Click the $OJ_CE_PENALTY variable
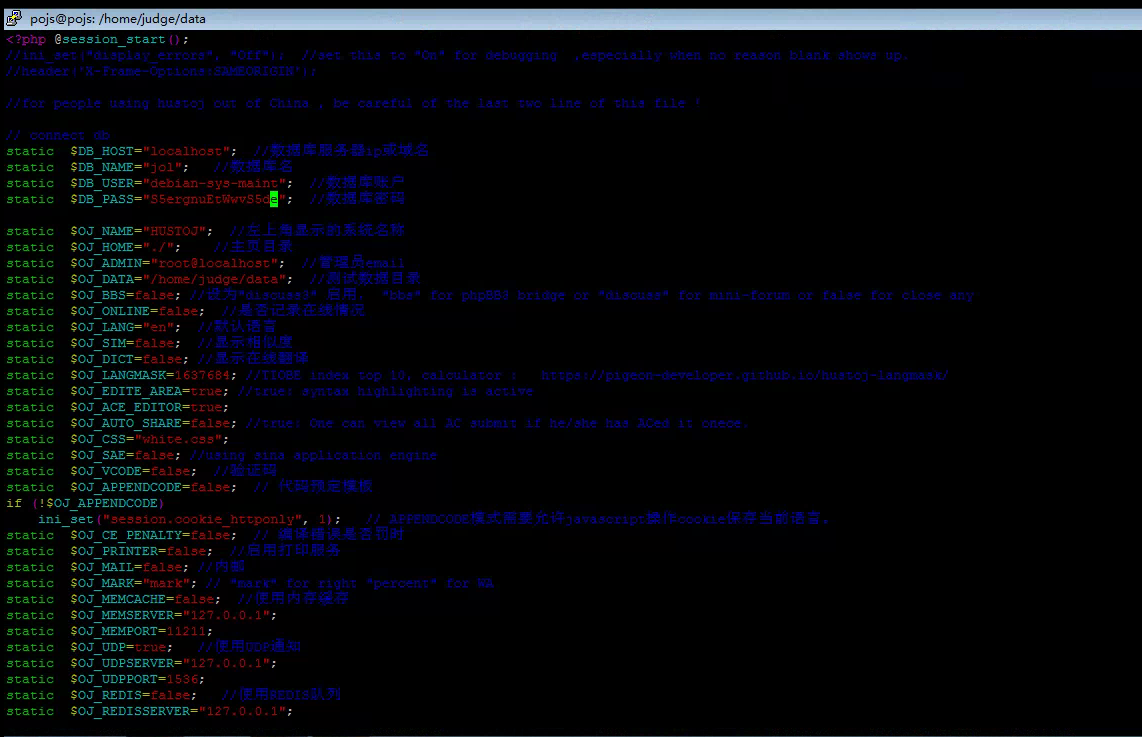This screenshot has height=737, width=1142. 126,536
